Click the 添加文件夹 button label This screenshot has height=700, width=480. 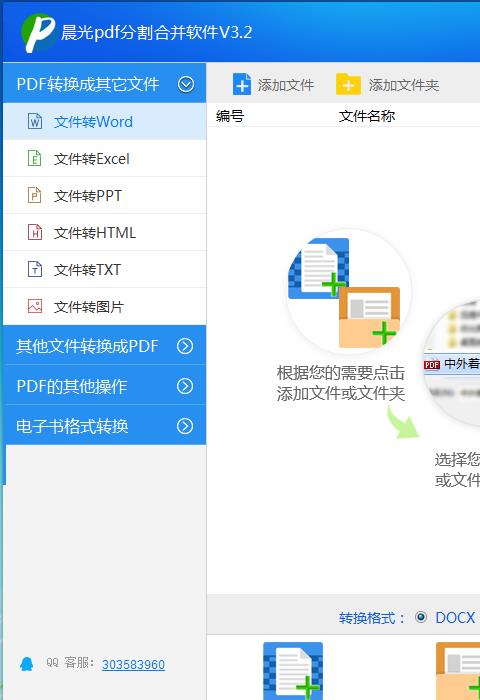pos(404,85)
